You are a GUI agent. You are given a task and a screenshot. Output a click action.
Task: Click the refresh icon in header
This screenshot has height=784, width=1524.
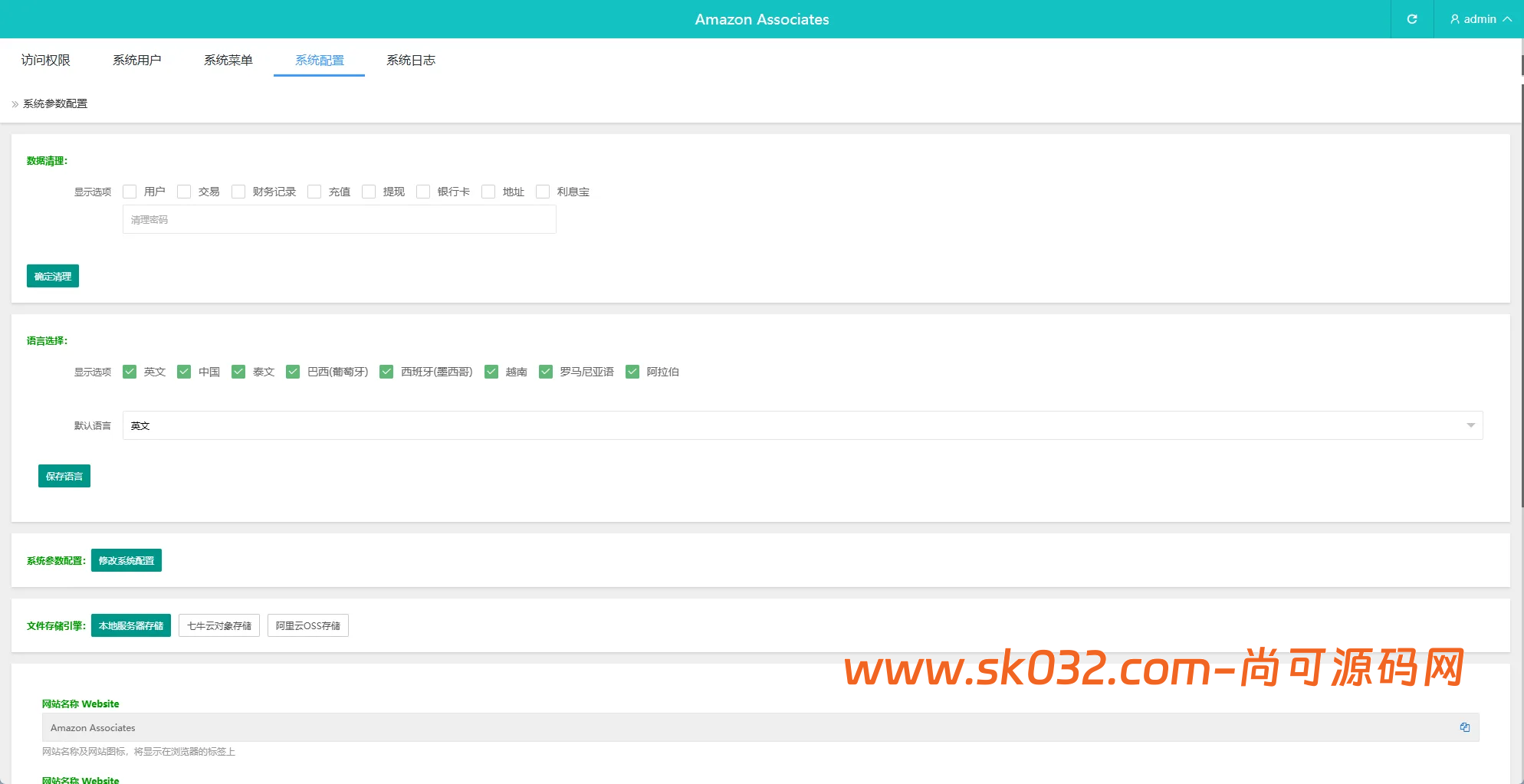[1411, 19]
